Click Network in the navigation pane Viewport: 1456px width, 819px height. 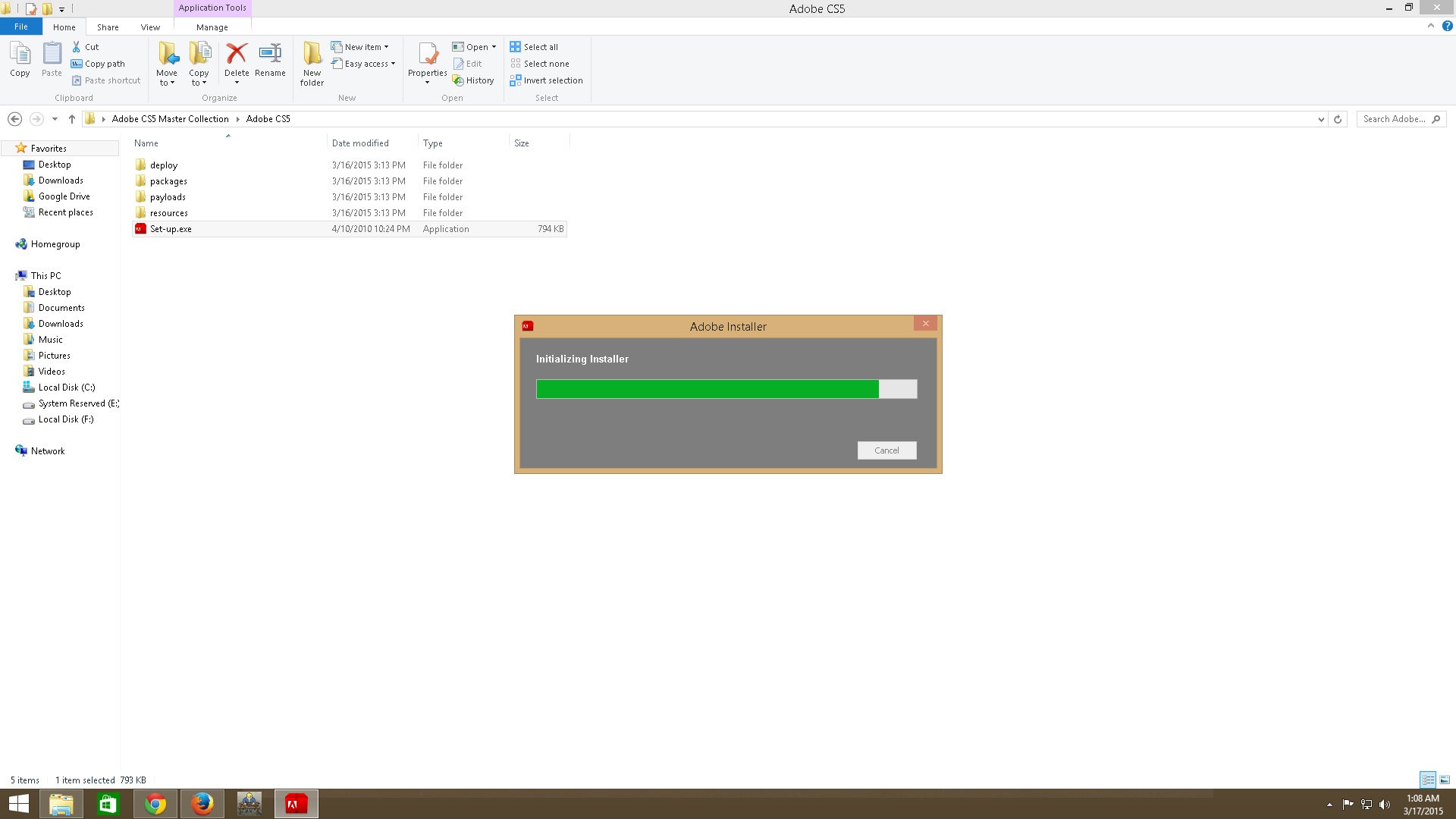click(48, 451)
